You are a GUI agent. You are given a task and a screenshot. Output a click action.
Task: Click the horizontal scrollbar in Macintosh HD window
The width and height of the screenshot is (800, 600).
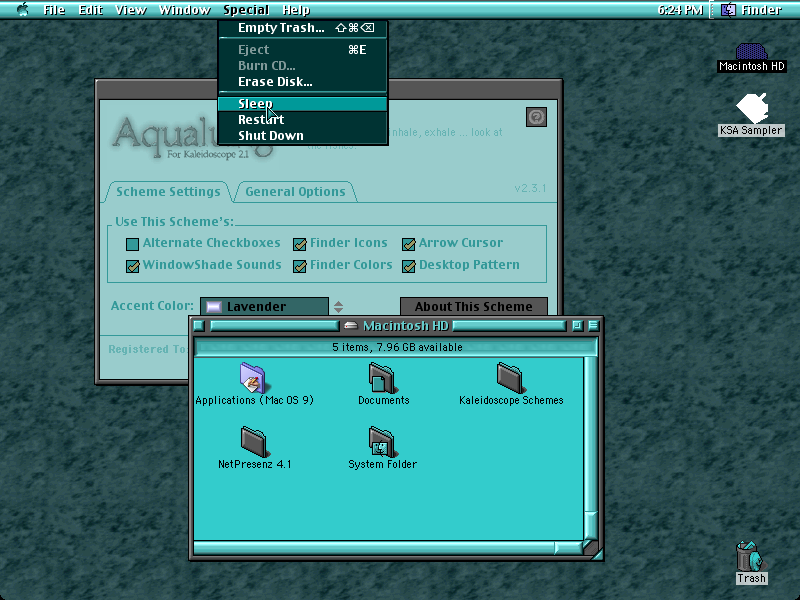388,548
